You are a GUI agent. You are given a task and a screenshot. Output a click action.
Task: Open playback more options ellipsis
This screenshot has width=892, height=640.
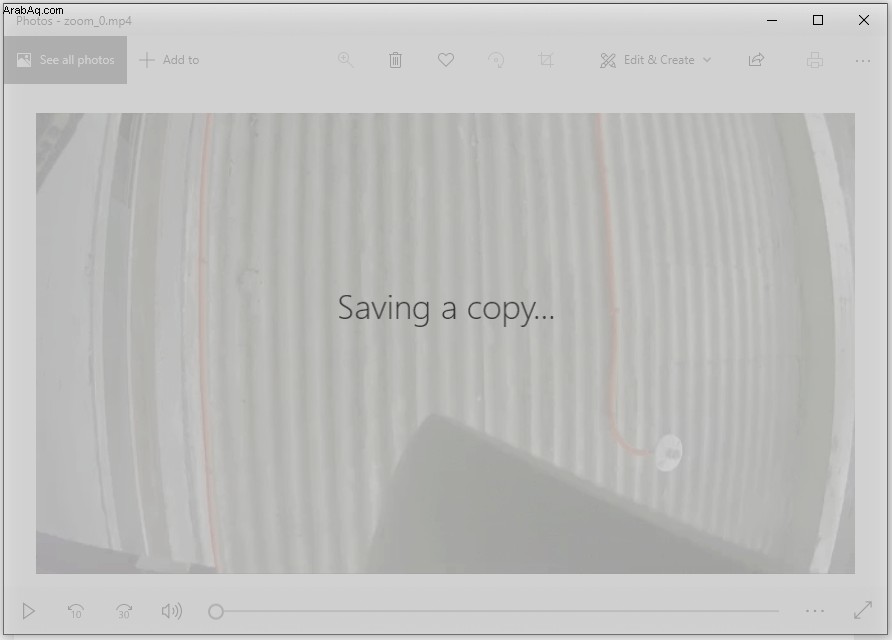[815, 611]
